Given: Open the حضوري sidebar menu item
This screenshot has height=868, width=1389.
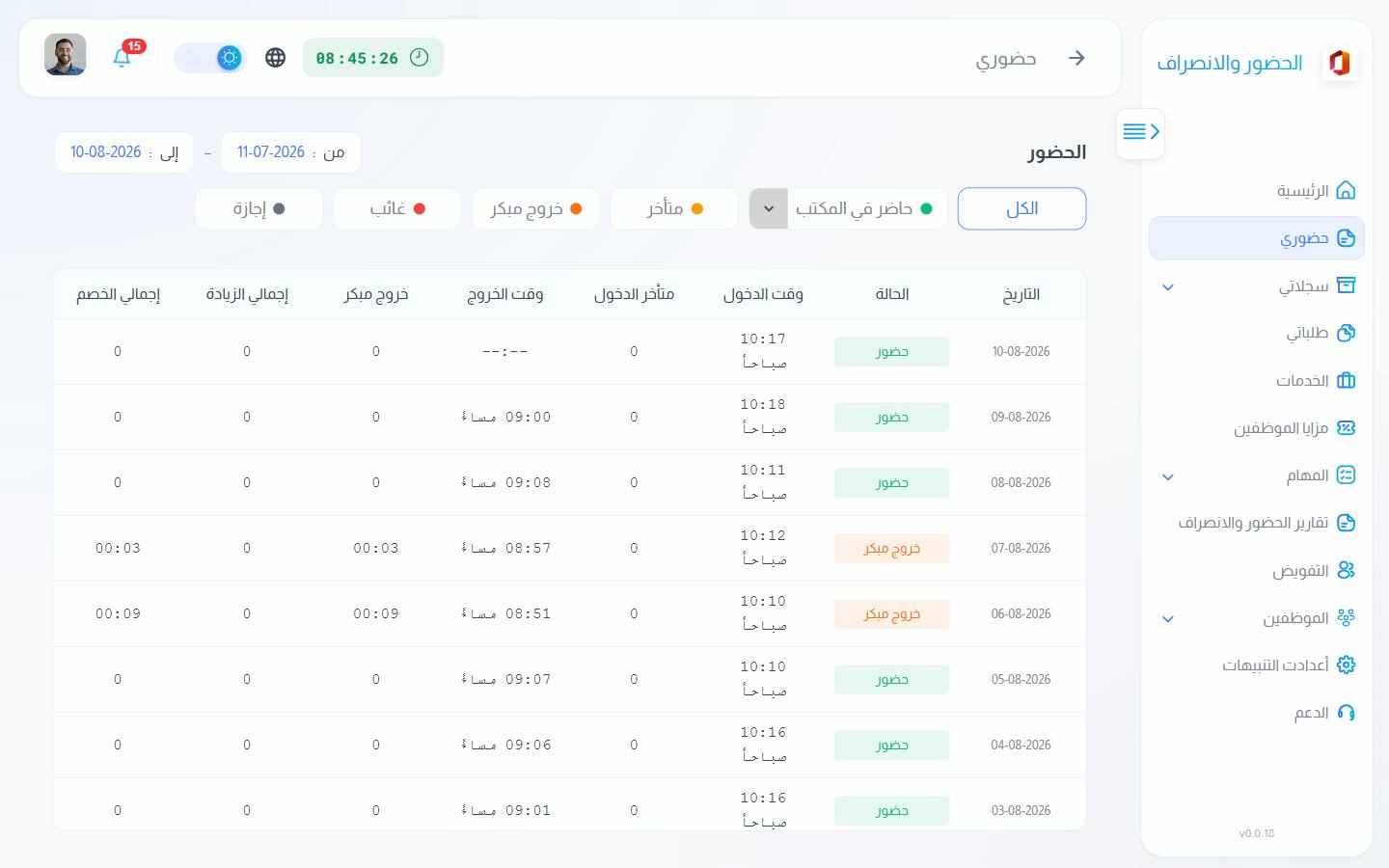Looking at the screenshot, I should (x=1256, y=238).
